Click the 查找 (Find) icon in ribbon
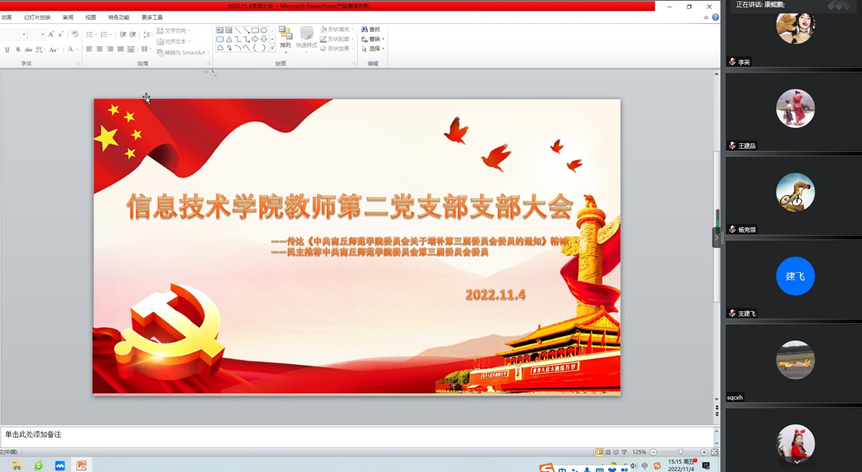Screen dimensions: 862x472 click(374, 29)
